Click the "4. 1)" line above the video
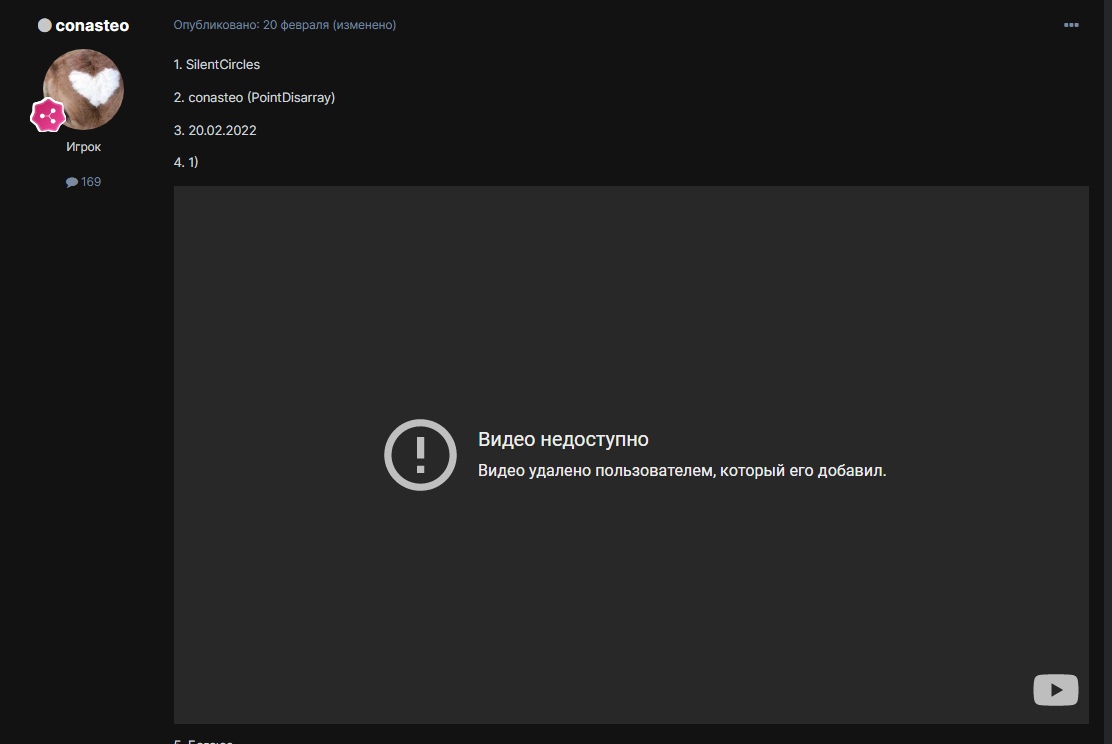Viewport: 1112px width, 744px height. tap(186, 162)
